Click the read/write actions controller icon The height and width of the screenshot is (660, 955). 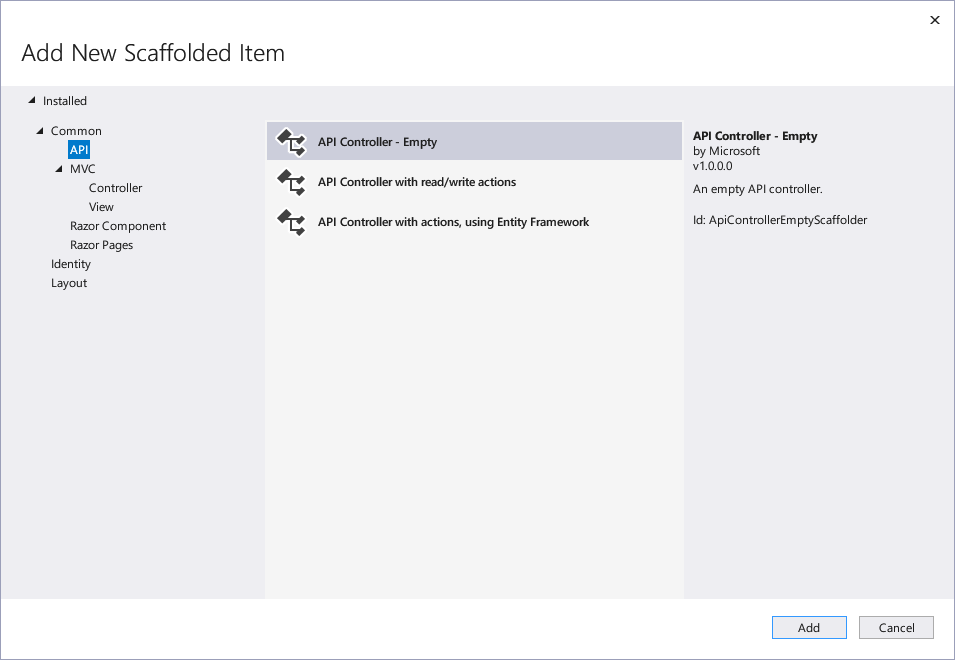(x=291, y=182)
